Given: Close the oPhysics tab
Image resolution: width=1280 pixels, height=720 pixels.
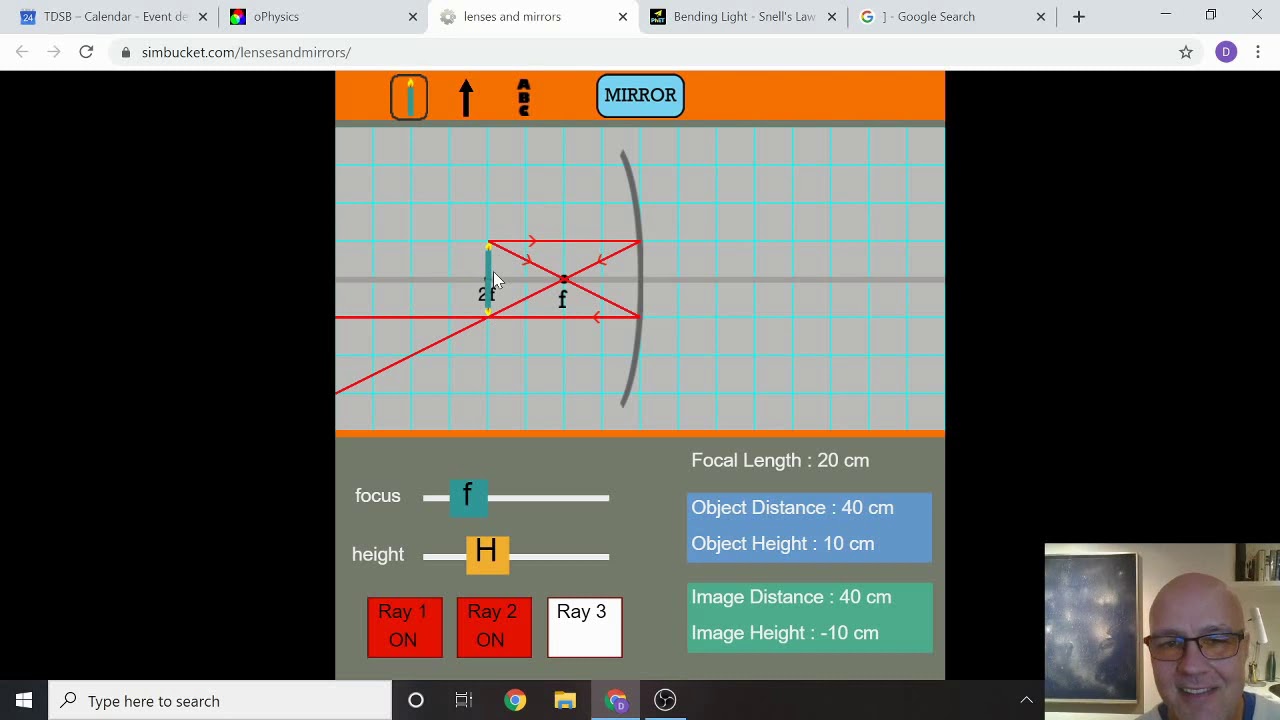Looking at the screenshot, I should click(413, 17).
